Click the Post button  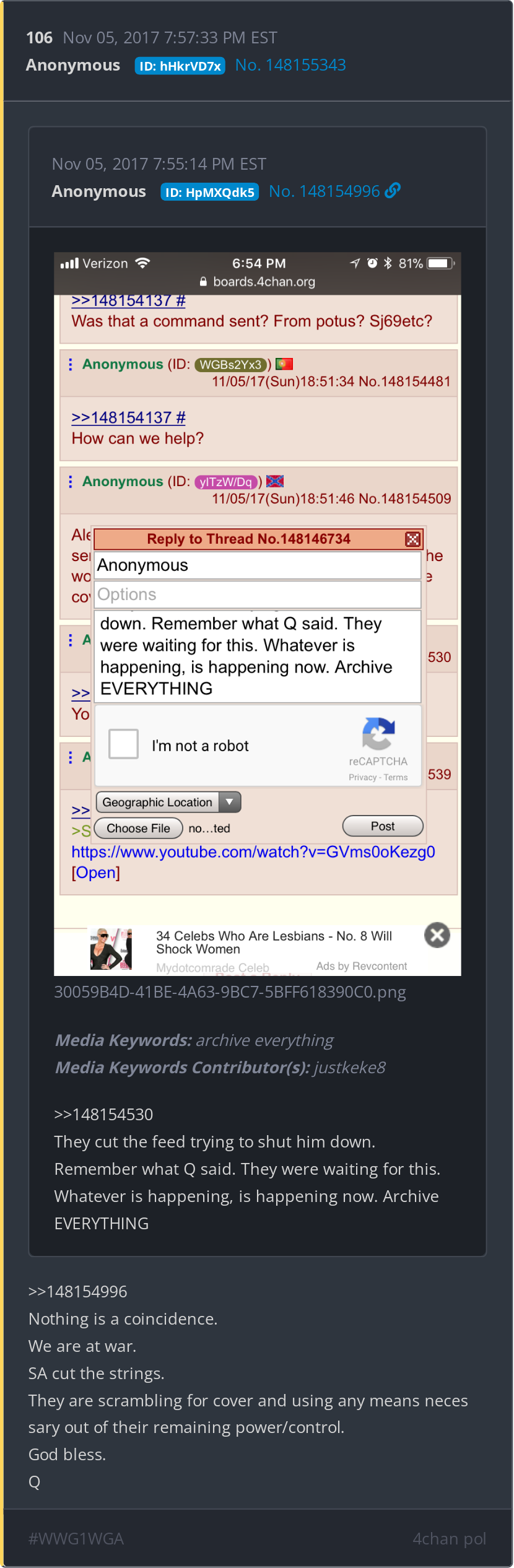(383, 826)
